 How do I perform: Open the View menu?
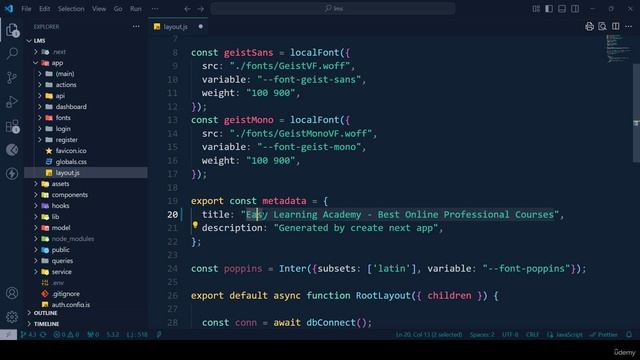pyautogui.click(x=99, y=9)
